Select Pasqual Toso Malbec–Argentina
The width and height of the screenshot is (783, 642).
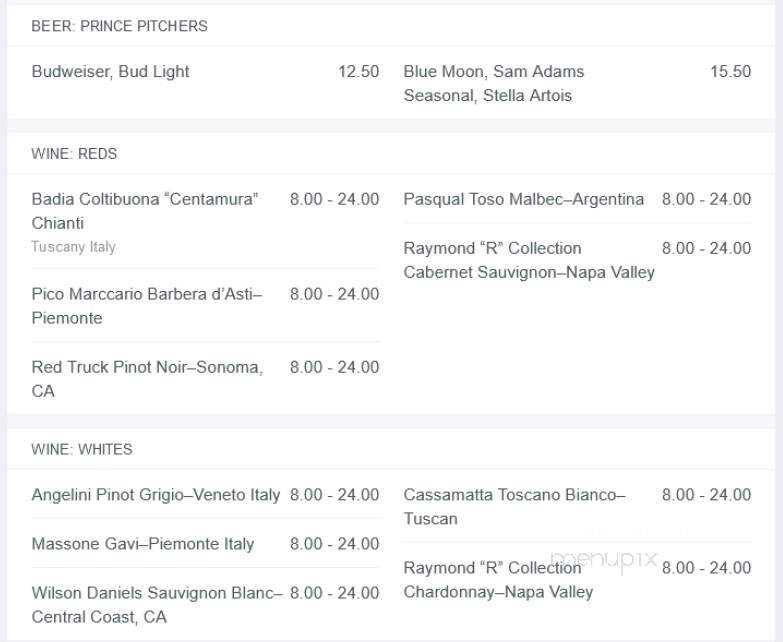click(x=523, y=199)
